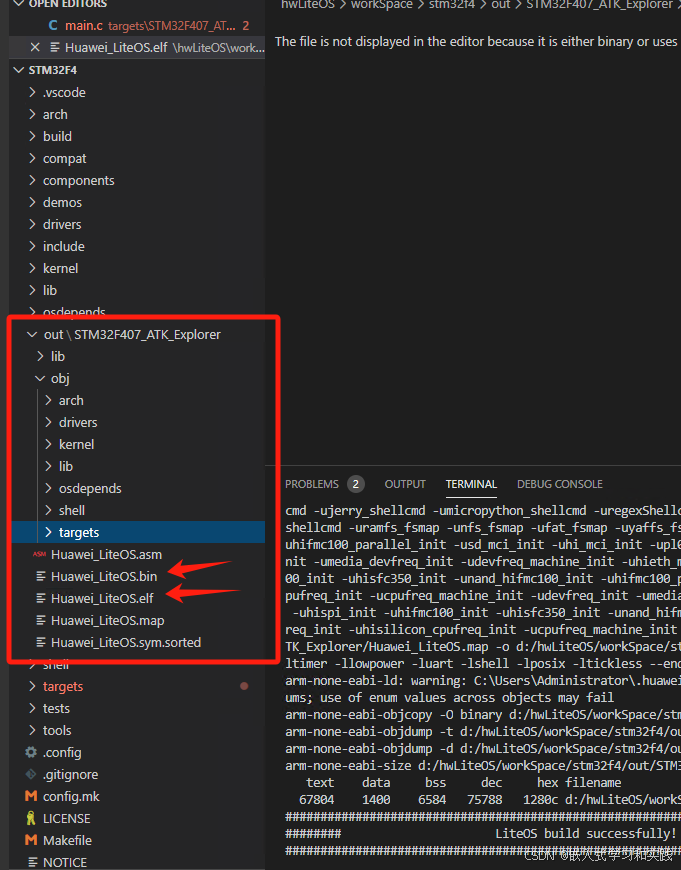Click the C file icon of main.c
Screen dimensions: 681x870
click(x=53, y=26)
